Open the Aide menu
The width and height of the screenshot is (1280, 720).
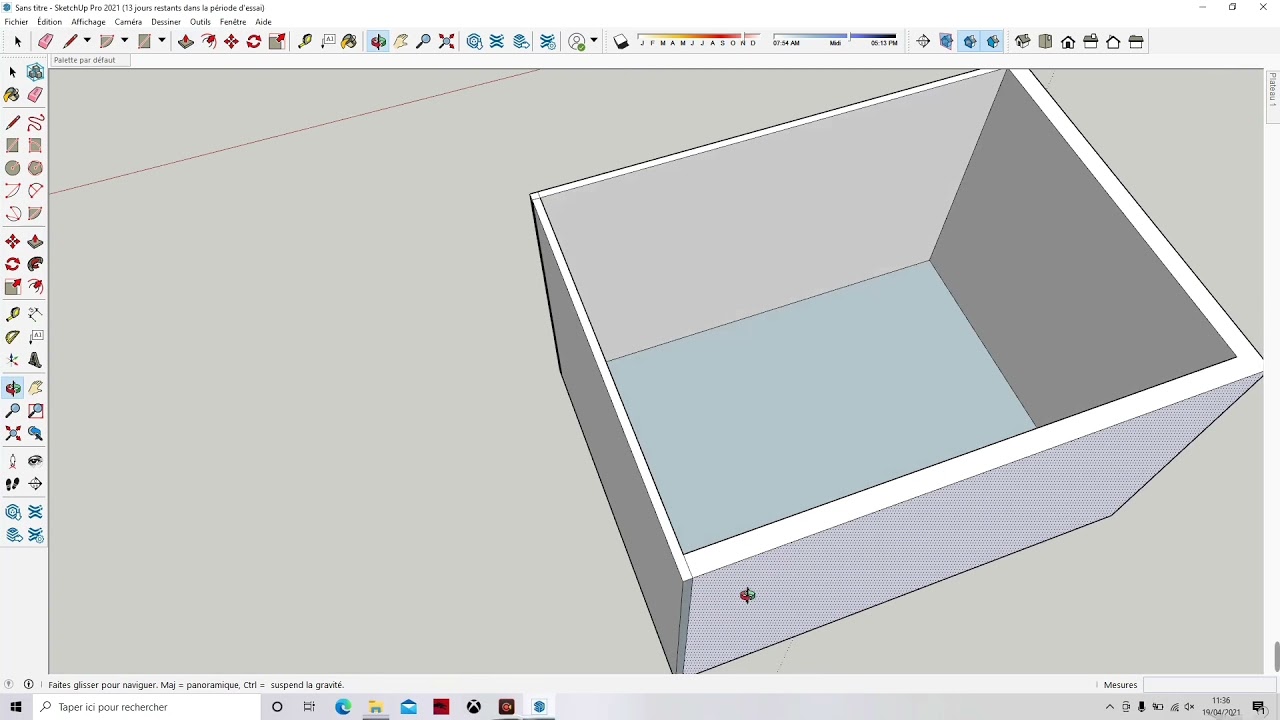[263, 22]
